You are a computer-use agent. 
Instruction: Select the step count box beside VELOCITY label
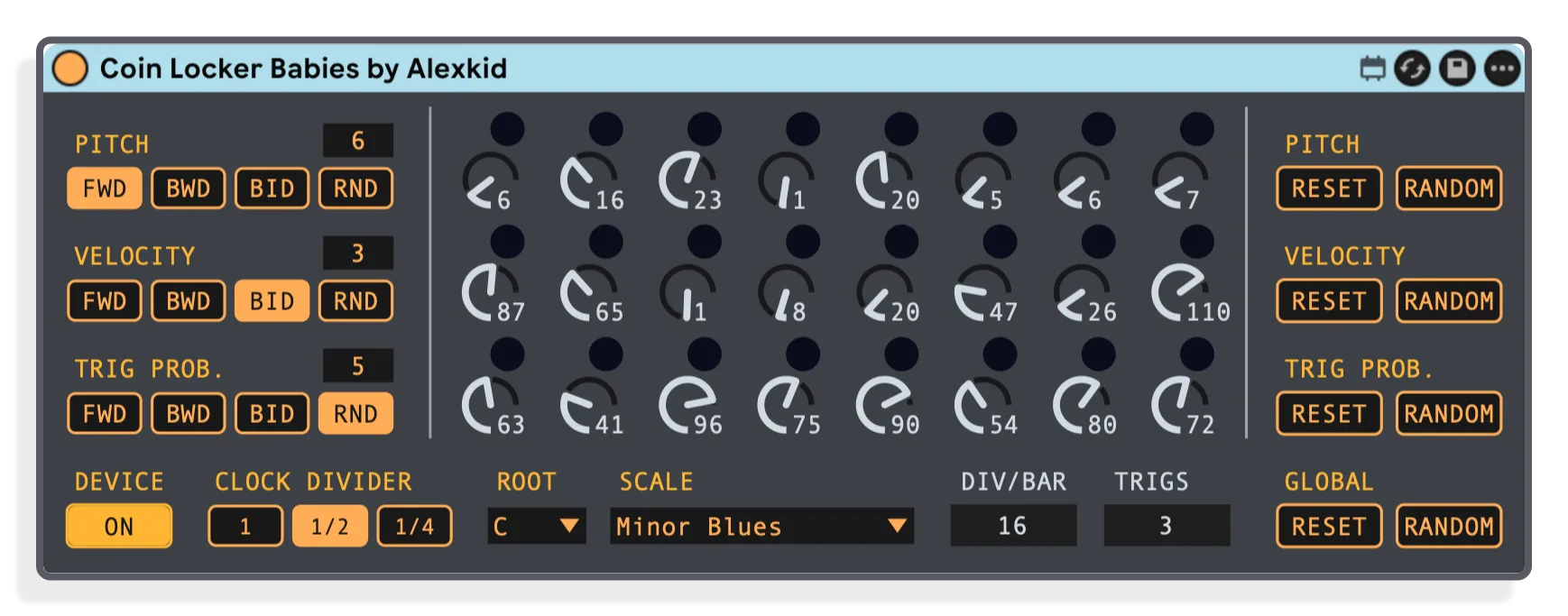coord(358,253)
